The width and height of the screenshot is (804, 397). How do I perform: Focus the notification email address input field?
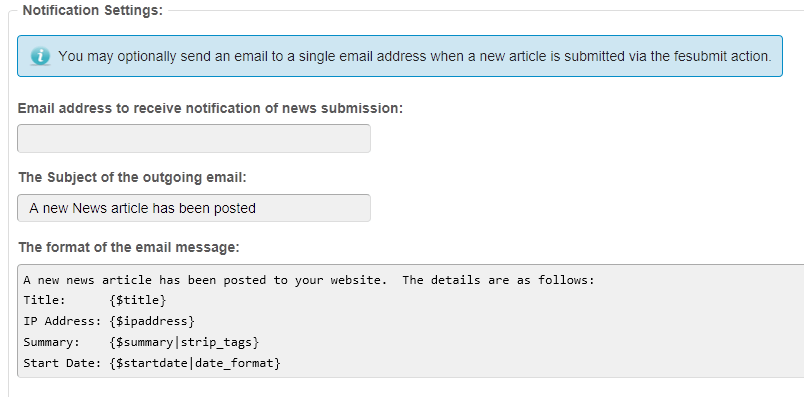[194, 138]
